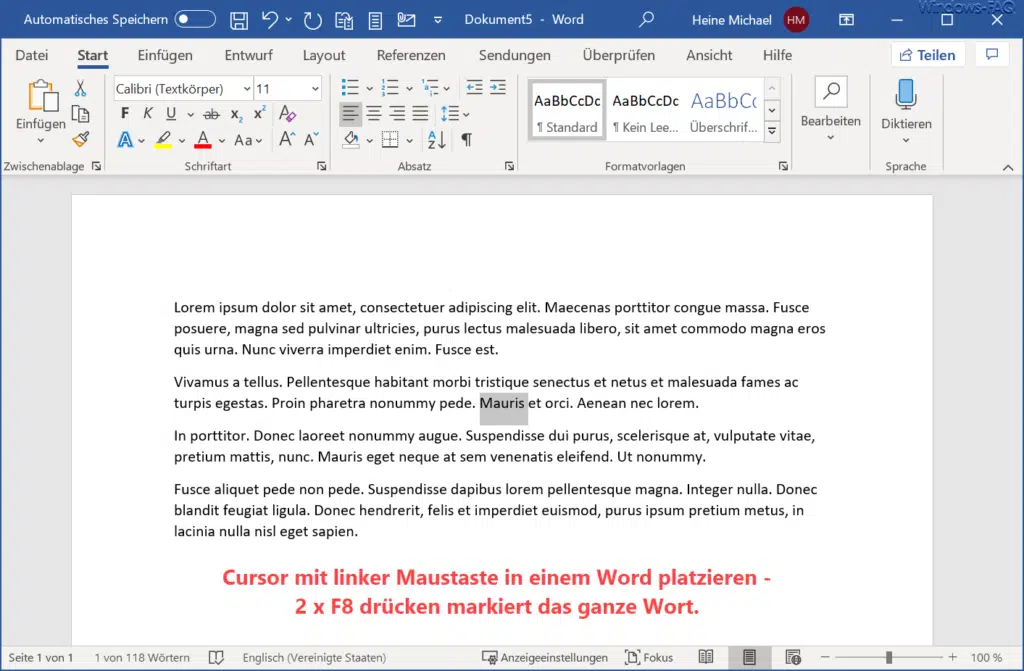The height and width of the screenshot is (671, 1024).
Task: Toggle bold with the F button
Action: [124, 113]
